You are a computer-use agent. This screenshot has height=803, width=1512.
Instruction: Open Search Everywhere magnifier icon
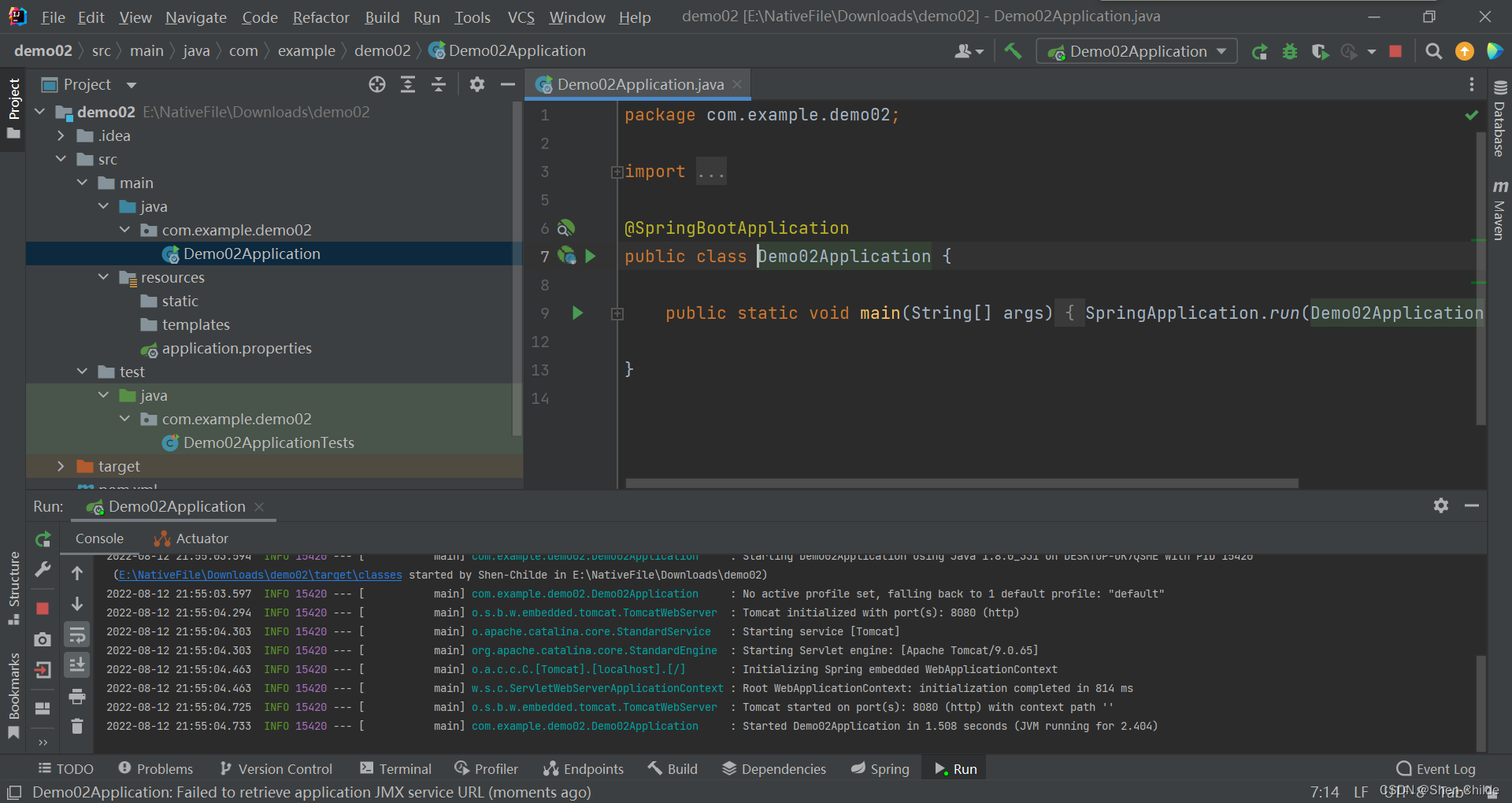coord(1434,51)
